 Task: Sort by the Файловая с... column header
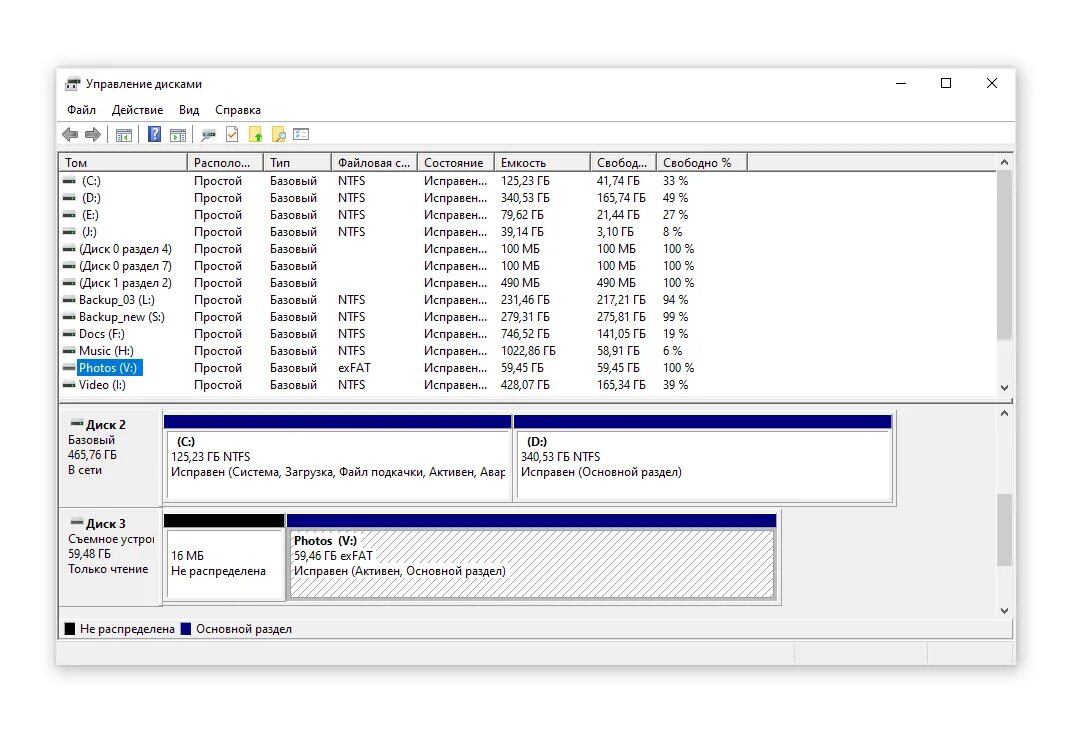374,162
